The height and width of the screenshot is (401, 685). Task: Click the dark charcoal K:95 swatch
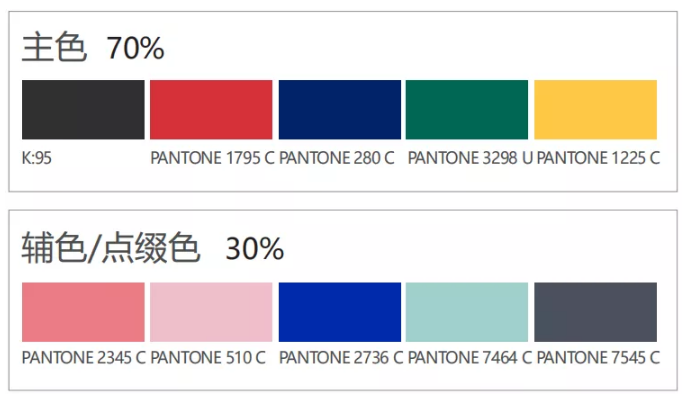coord(83,109)
